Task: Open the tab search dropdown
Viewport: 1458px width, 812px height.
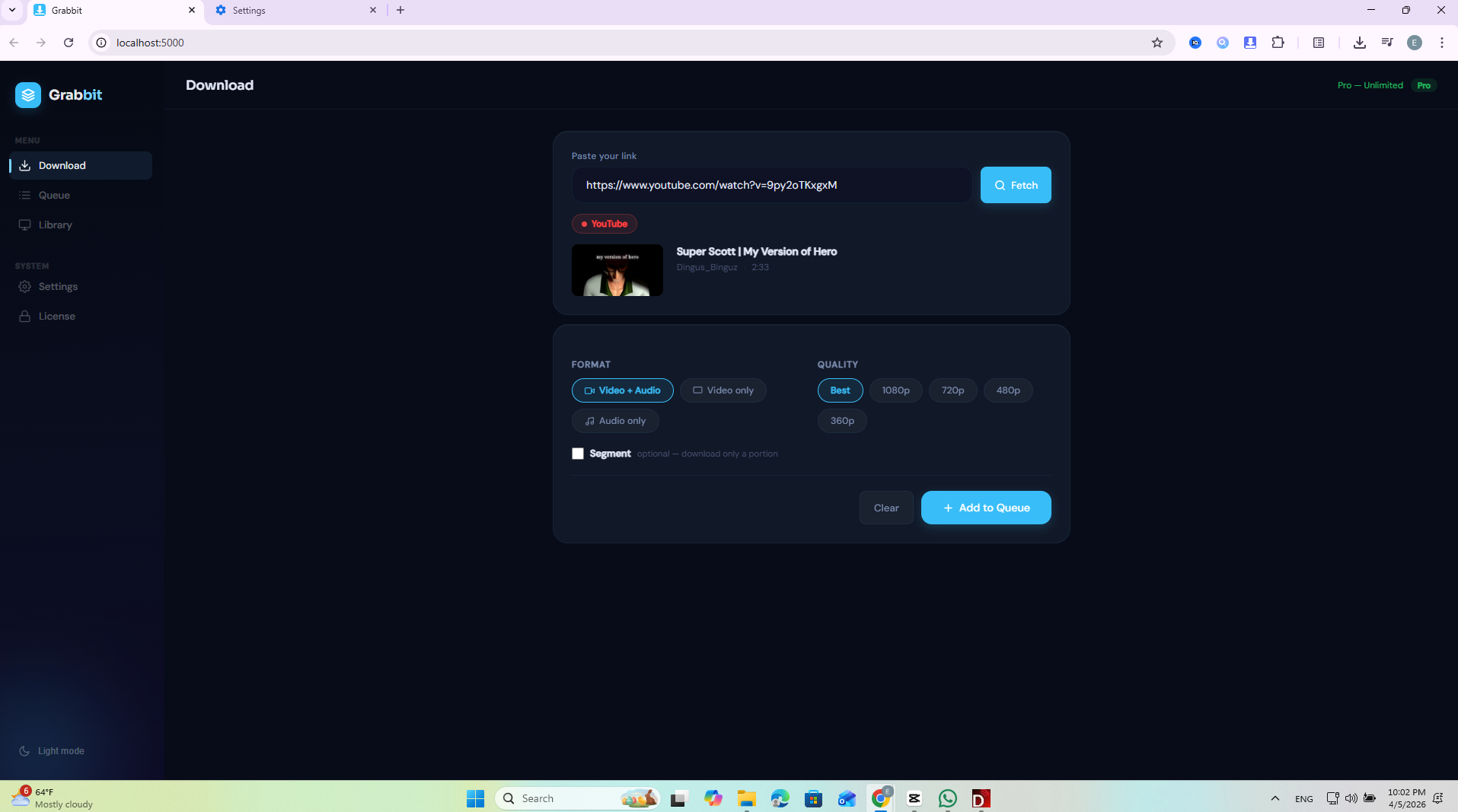Action: tap(12, 10)
